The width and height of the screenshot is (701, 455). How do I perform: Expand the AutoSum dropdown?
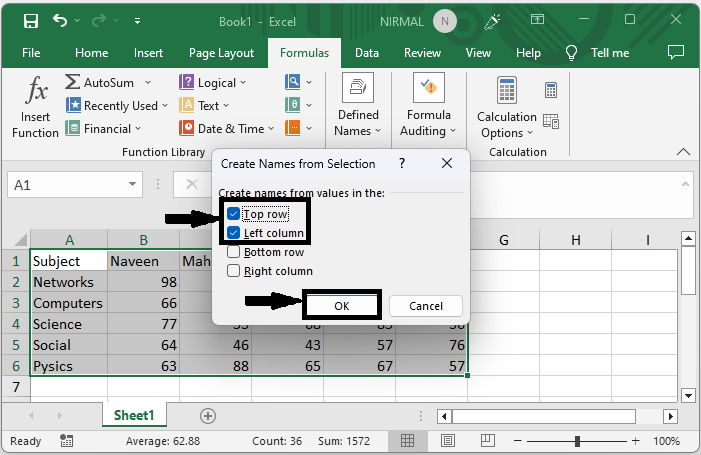coord(148,83)
